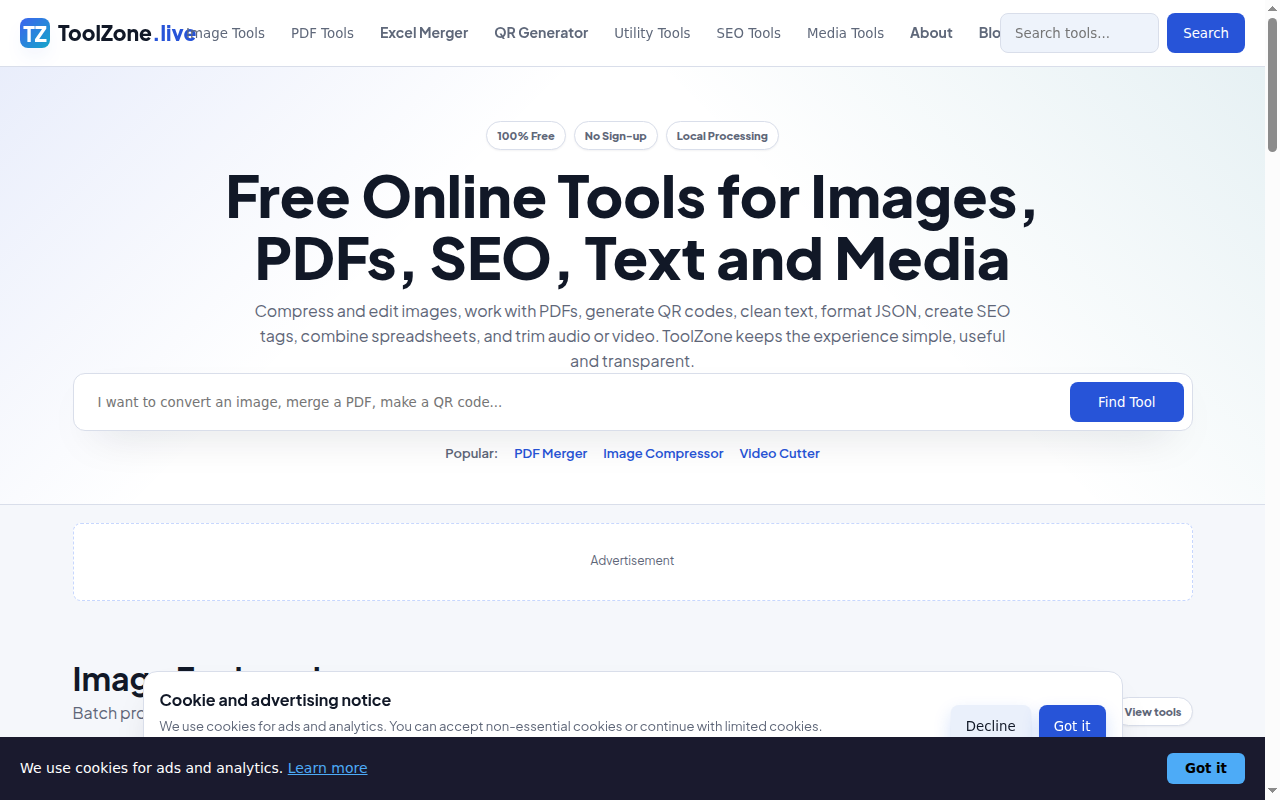Click the "Popular:" label
1280x800 pixels.
tap(471, 453)
